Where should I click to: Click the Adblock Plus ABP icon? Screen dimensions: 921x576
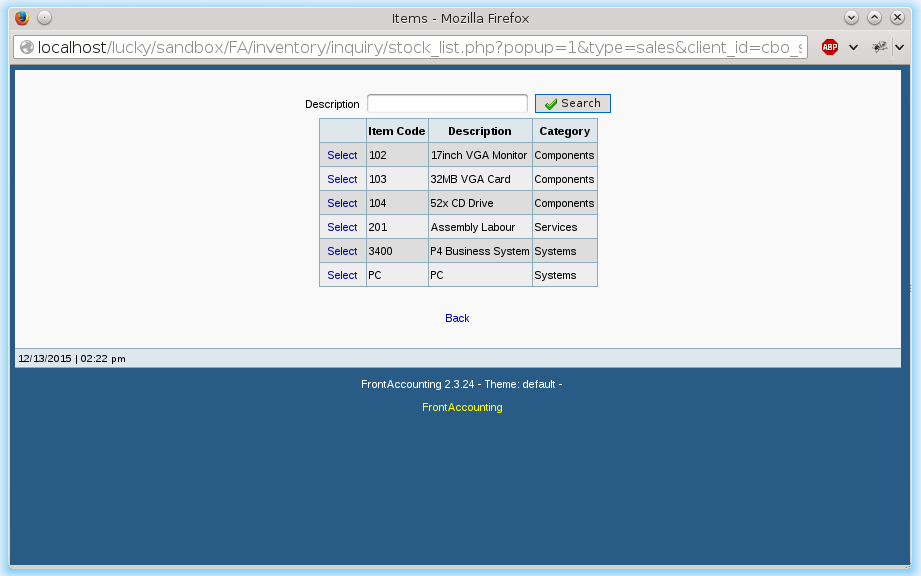[x=829, y=47]
